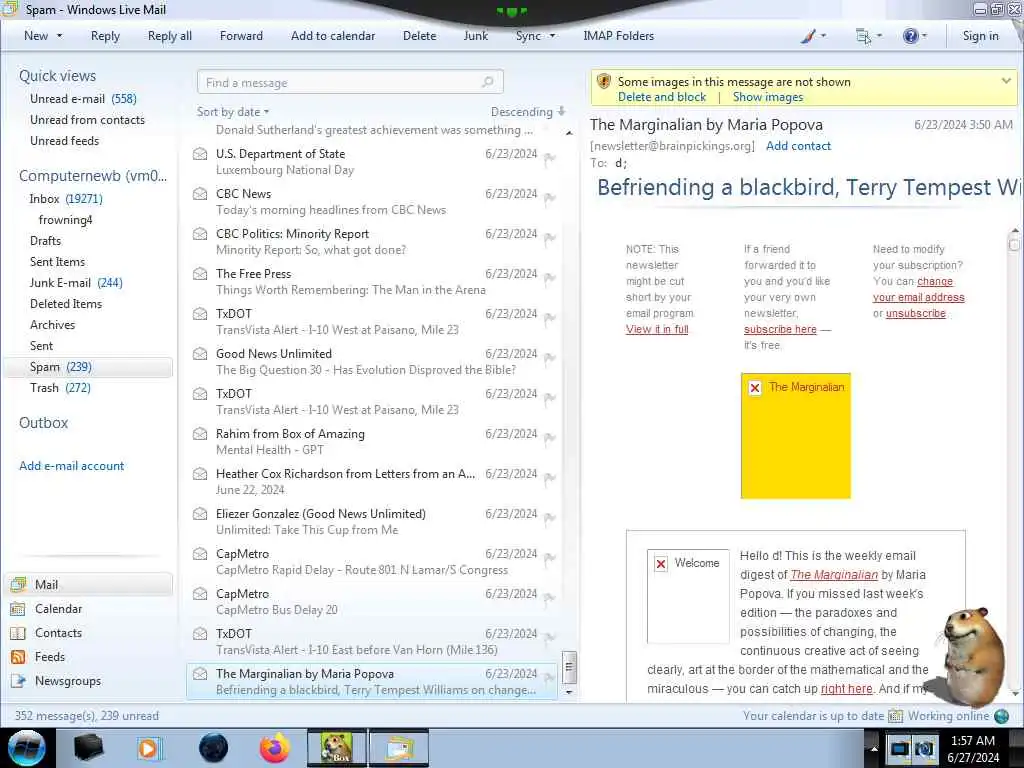Select the Junk E-mail folder

76,283
